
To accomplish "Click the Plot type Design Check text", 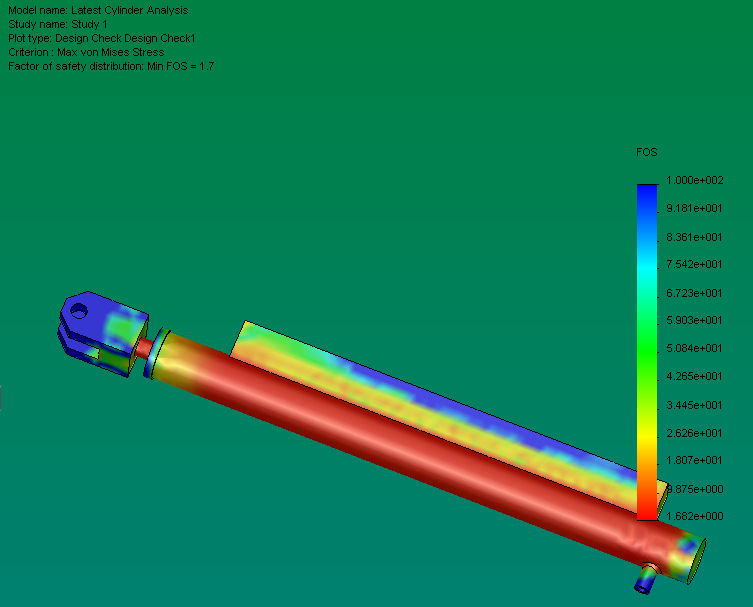I will click(x=102, y=38).
